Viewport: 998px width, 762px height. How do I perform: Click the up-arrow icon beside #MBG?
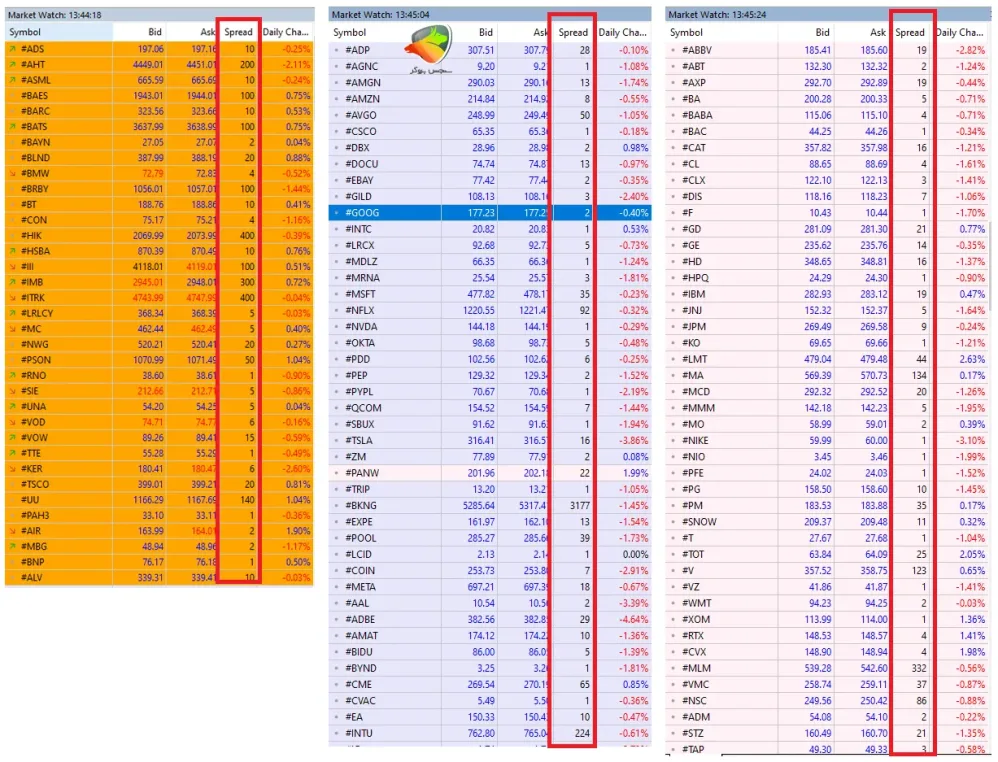click(13, 547)
